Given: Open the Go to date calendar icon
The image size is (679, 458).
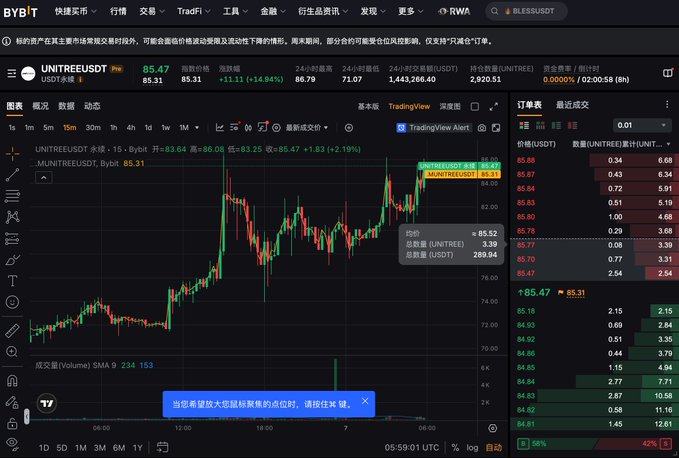Looking at the screenshot, I should pyautogui.click(x=162, y=447).
